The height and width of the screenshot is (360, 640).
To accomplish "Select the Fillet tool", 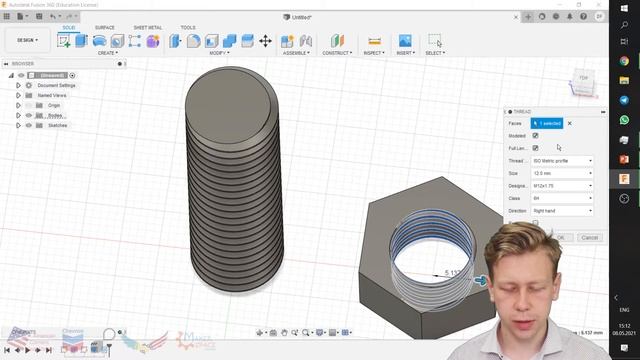I will pyautogui.click(x=193, y=41).
